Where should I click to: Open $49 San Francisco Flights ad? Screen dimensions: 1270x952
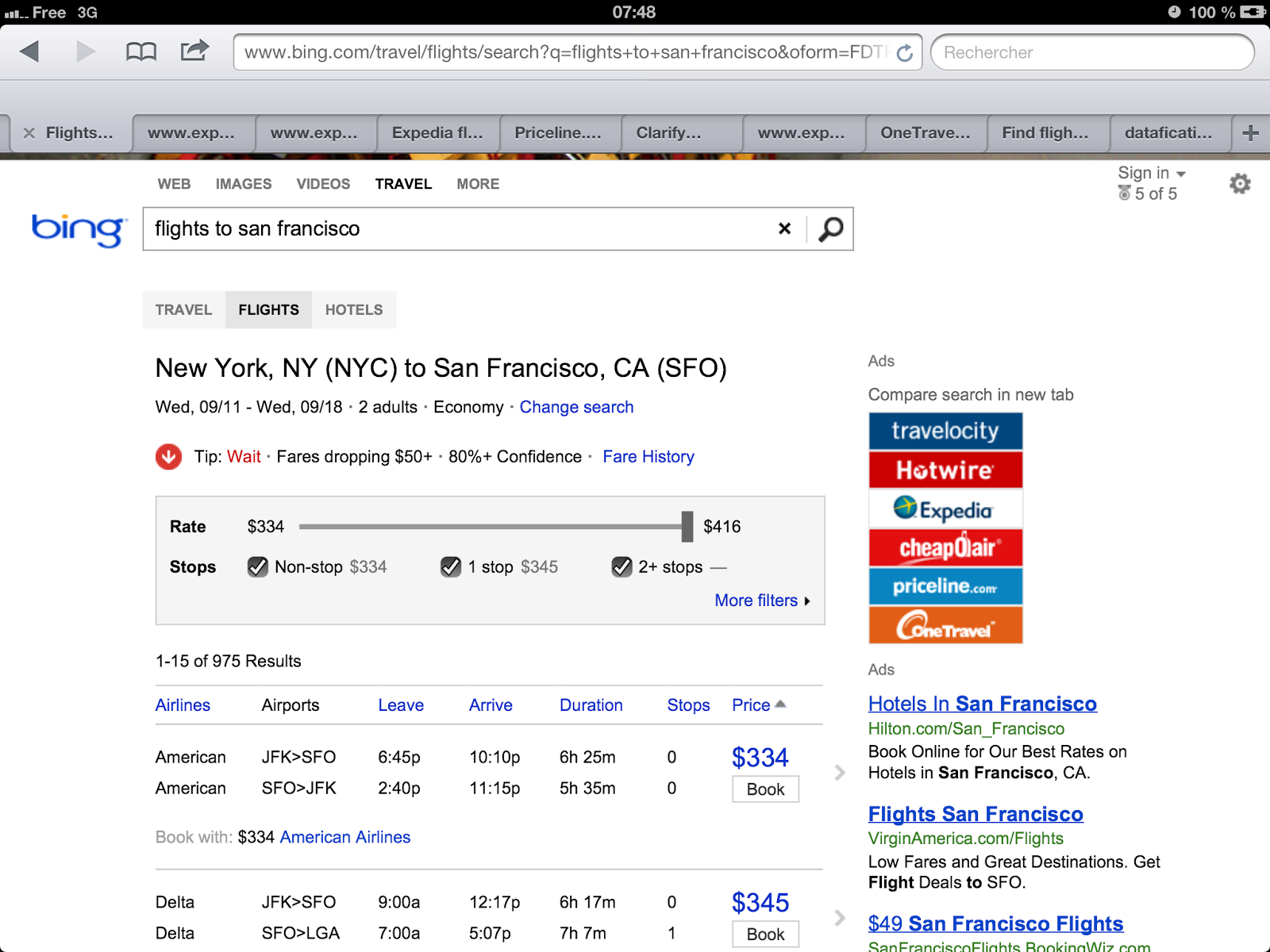pos(995,923)
